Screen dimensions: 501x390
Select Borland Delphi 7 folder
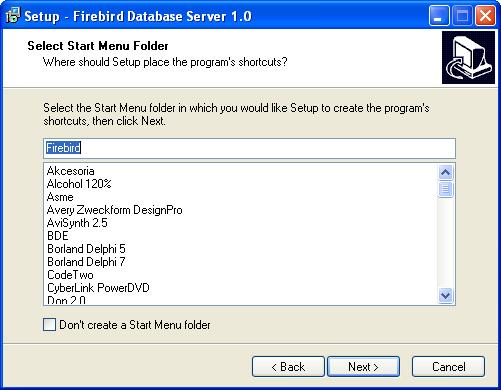tap(86, 262)
